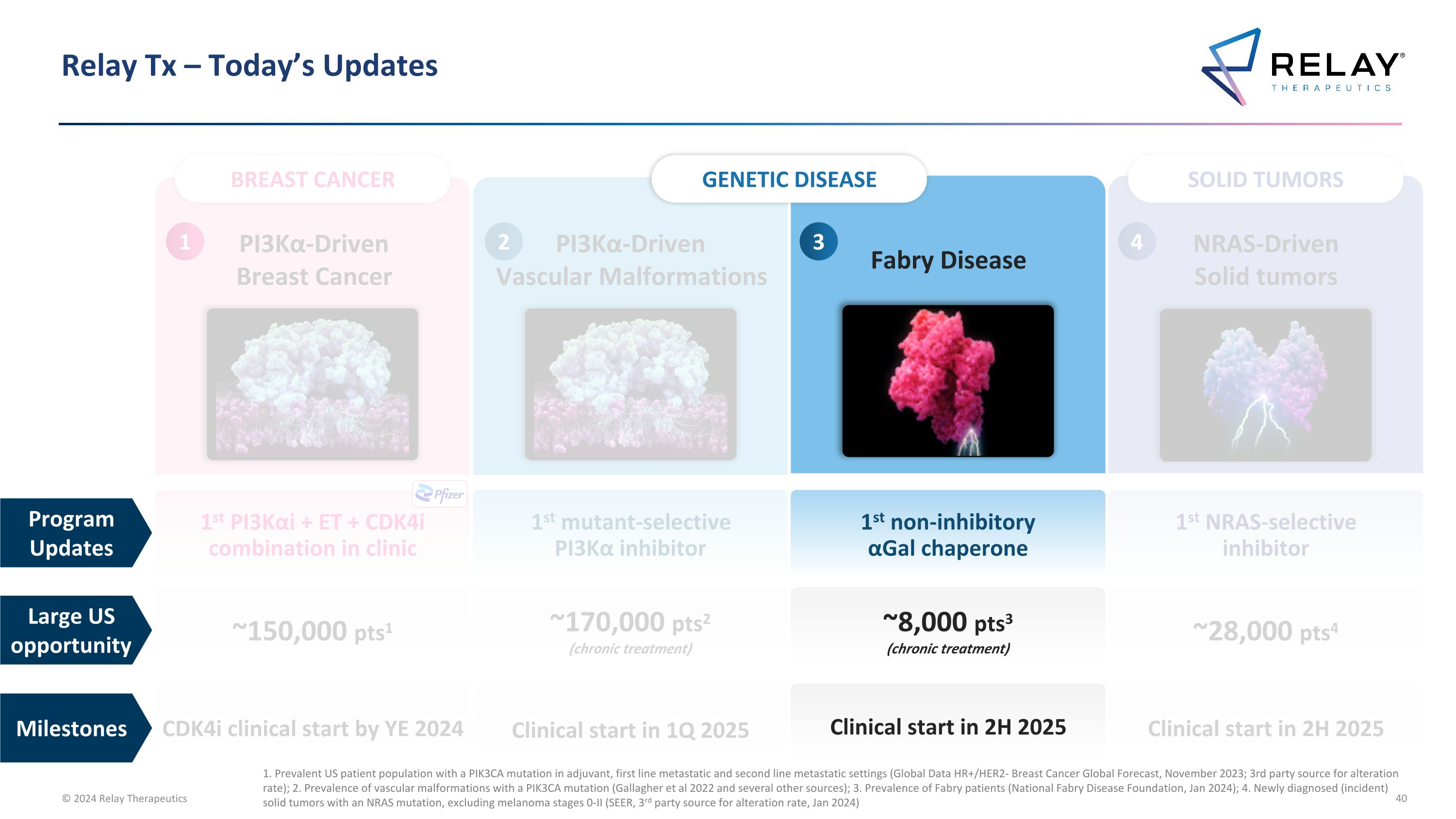This screenshot has height=819, width=1456.
Task: Click the 1st non-inhibitory αGal chaperone box
Action: (x=947, y=534)
